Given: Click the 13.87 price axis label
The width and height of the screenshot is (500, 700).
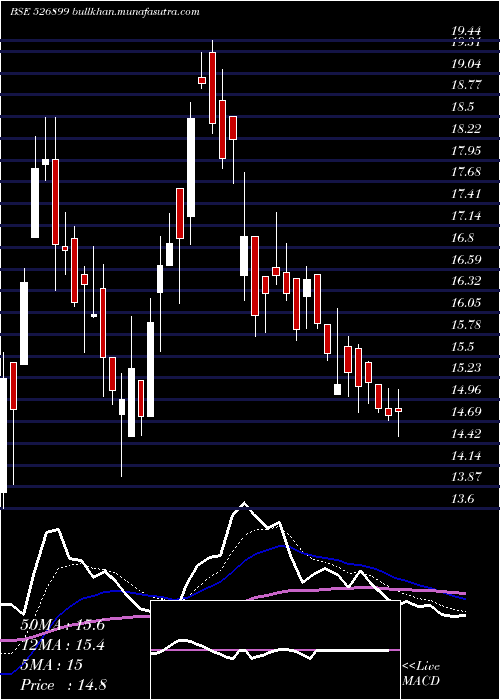Looking at the screenshot, I should click(466, 477).
